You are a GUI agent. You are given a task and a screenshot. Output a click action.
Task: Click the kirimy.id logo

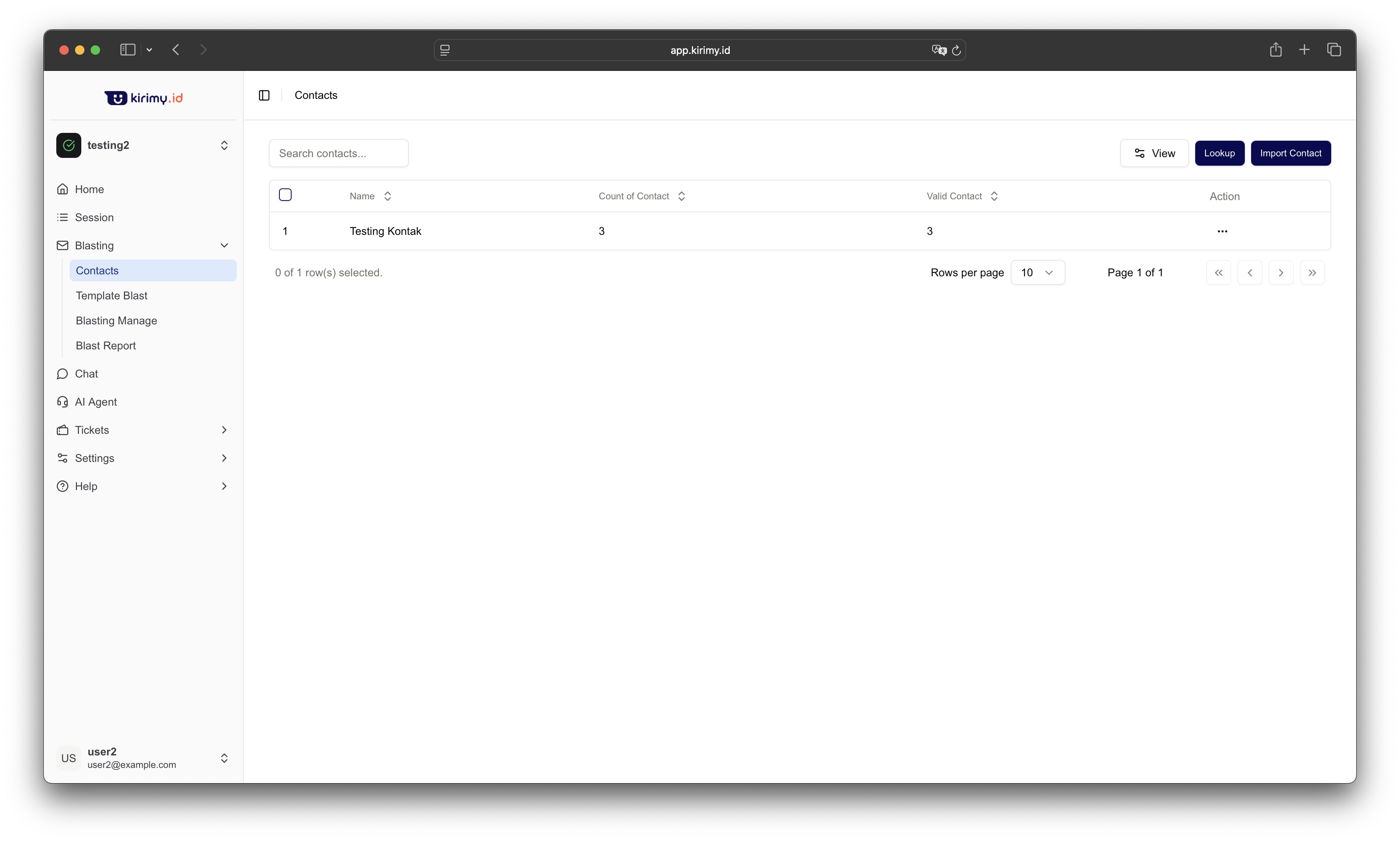(x=143, y=98)
